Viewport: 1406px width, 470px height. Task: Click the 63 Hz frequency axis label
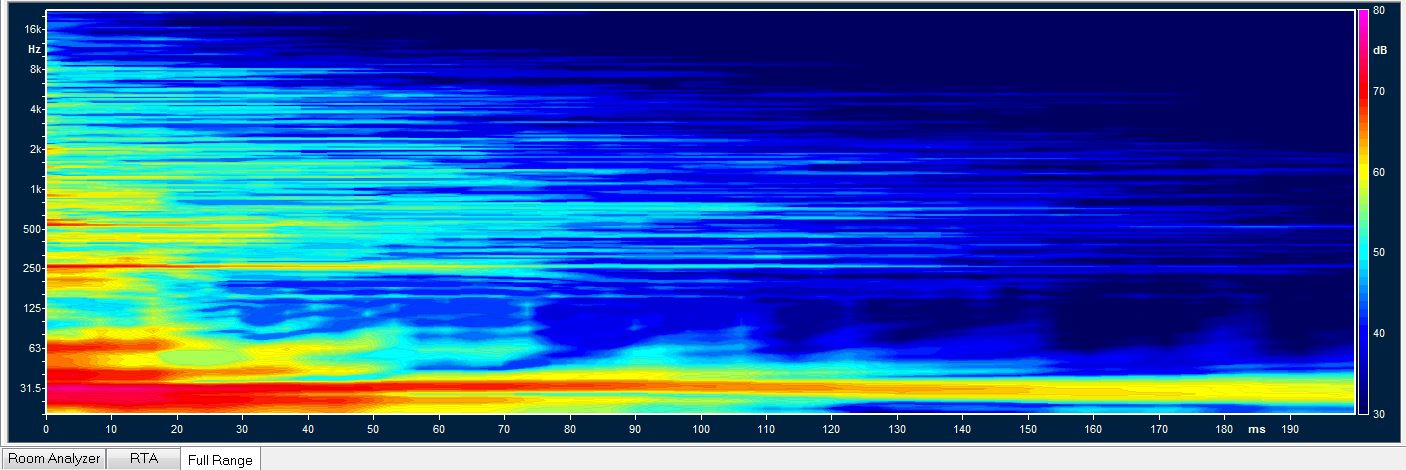36,348
